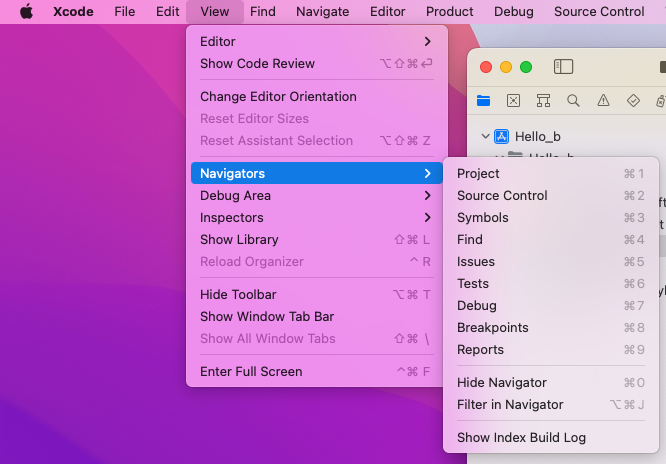Open the Edit menu
The height and width of the screenshot is (464, 666).
coord(167,11)
